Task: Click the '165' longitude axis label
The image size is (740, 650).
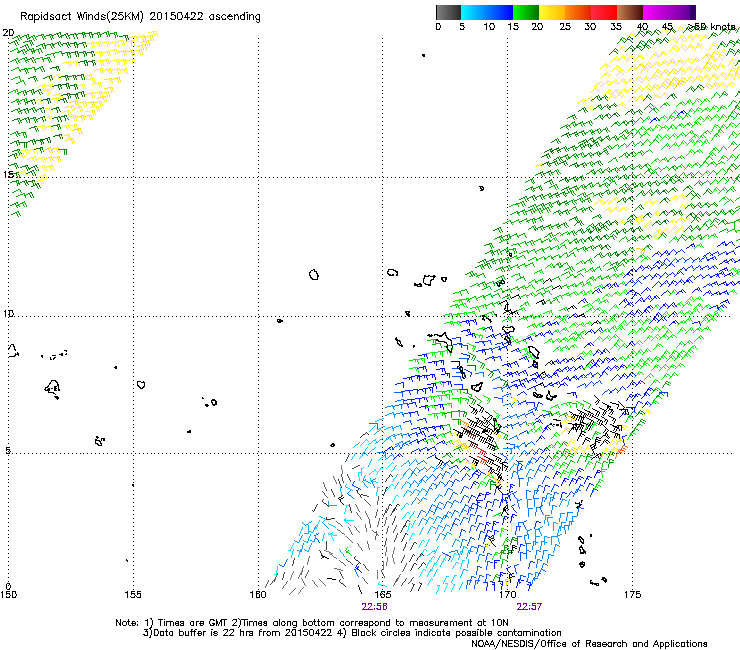Action: point(383,594)
